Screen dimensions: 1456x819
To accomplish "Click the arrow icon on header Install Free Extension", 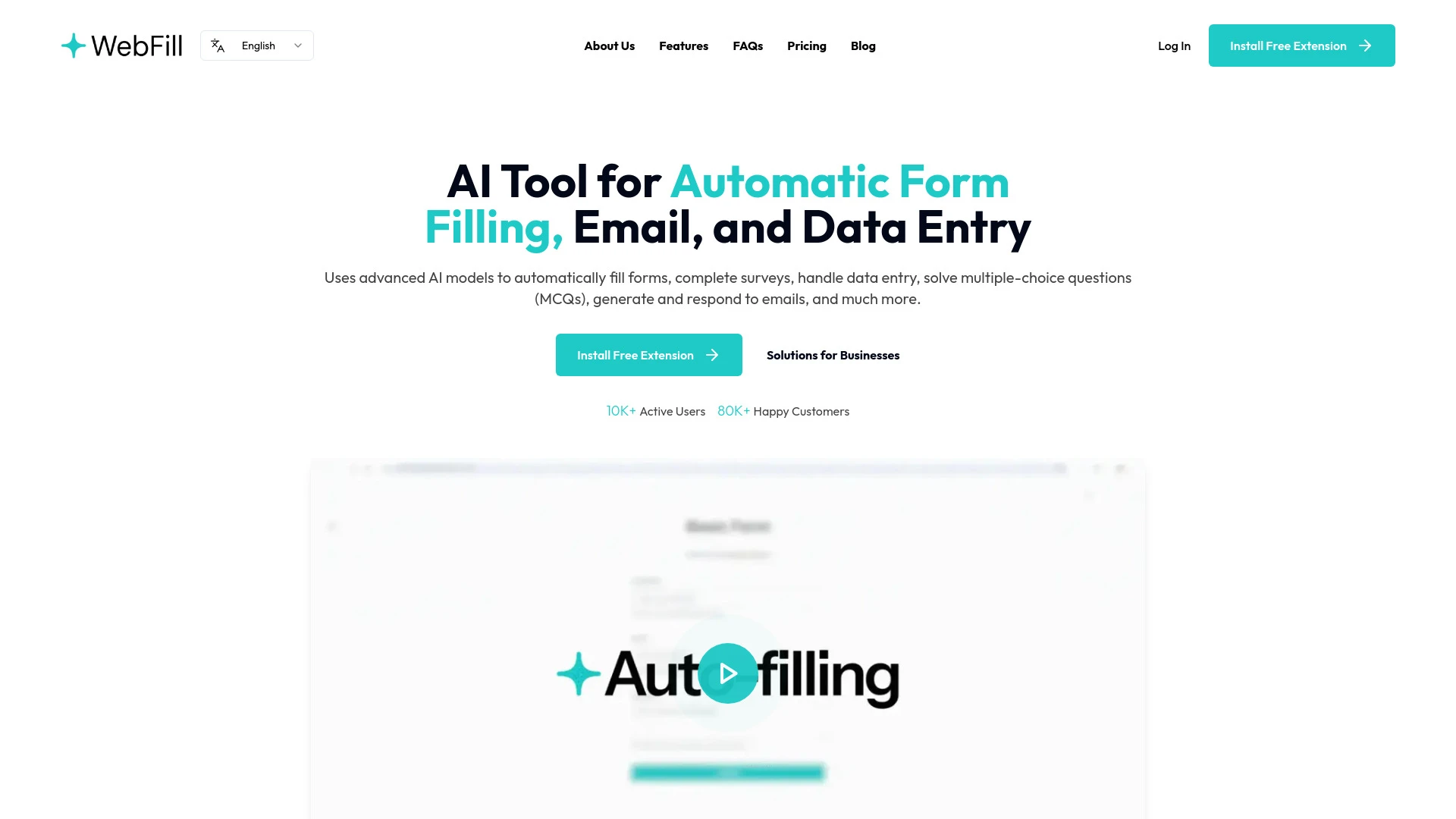I will [1365, 45].
